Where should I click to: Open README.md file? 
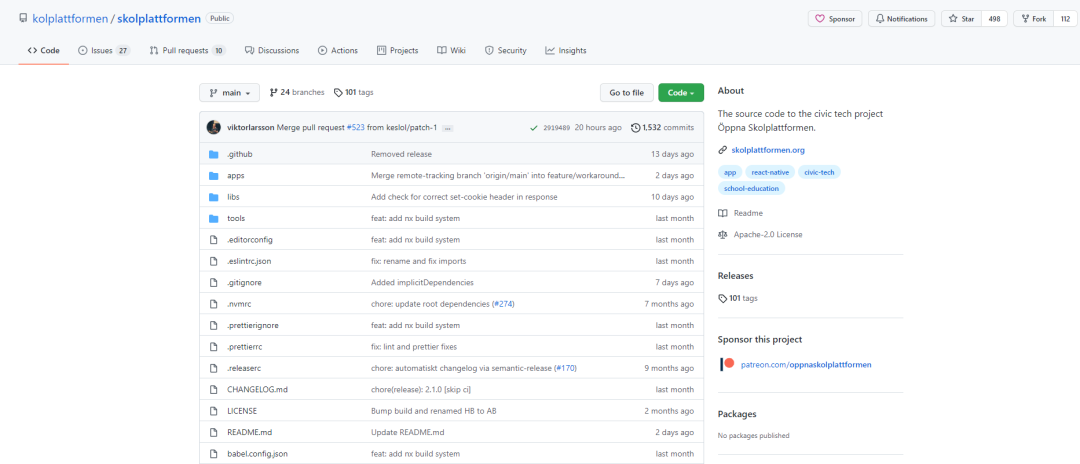249,432
